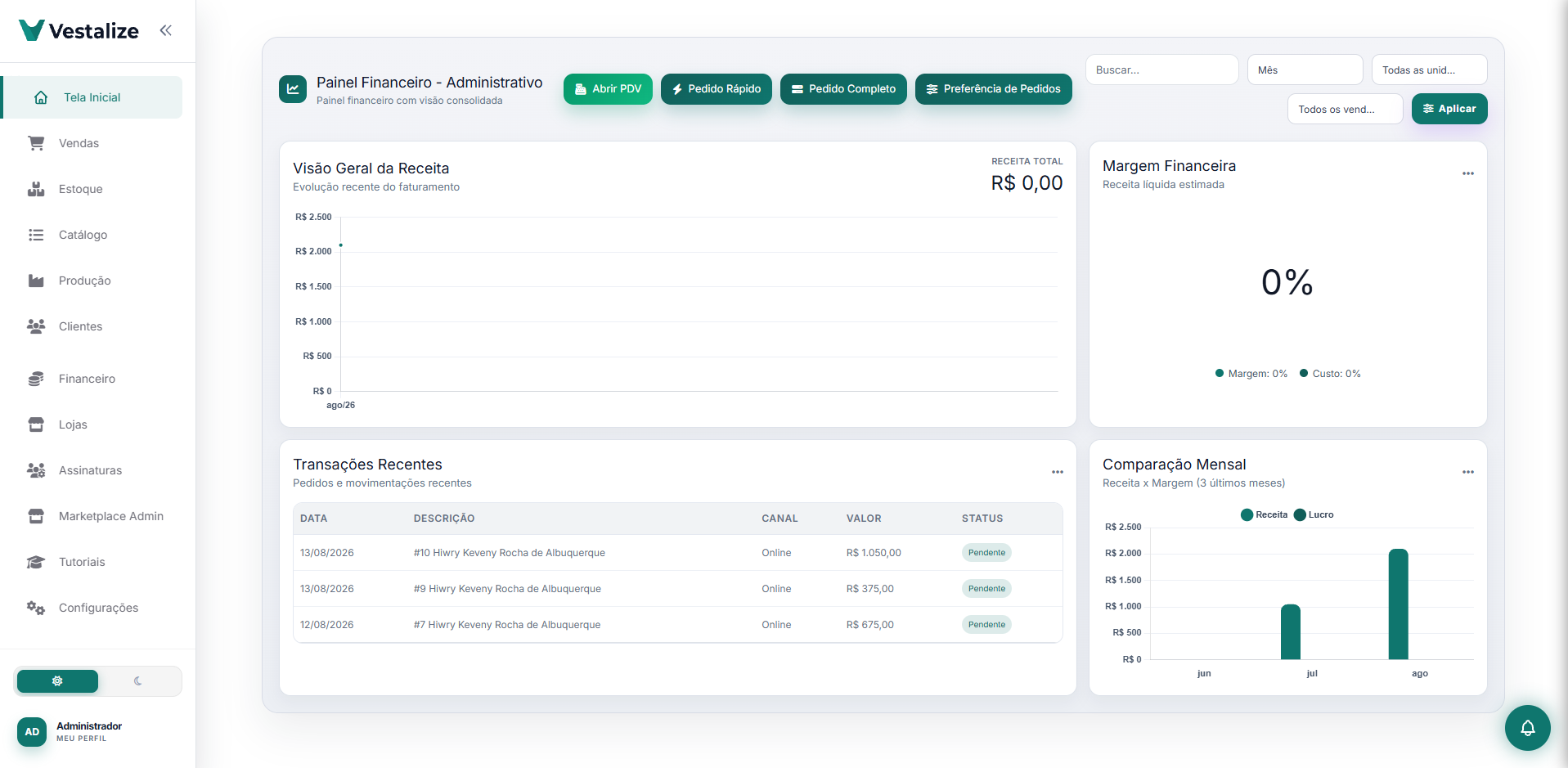Open the Todos os vend... dropdown
Image resolution: width=1568 pixels, height=768 pixels.
coord(1346,109)
